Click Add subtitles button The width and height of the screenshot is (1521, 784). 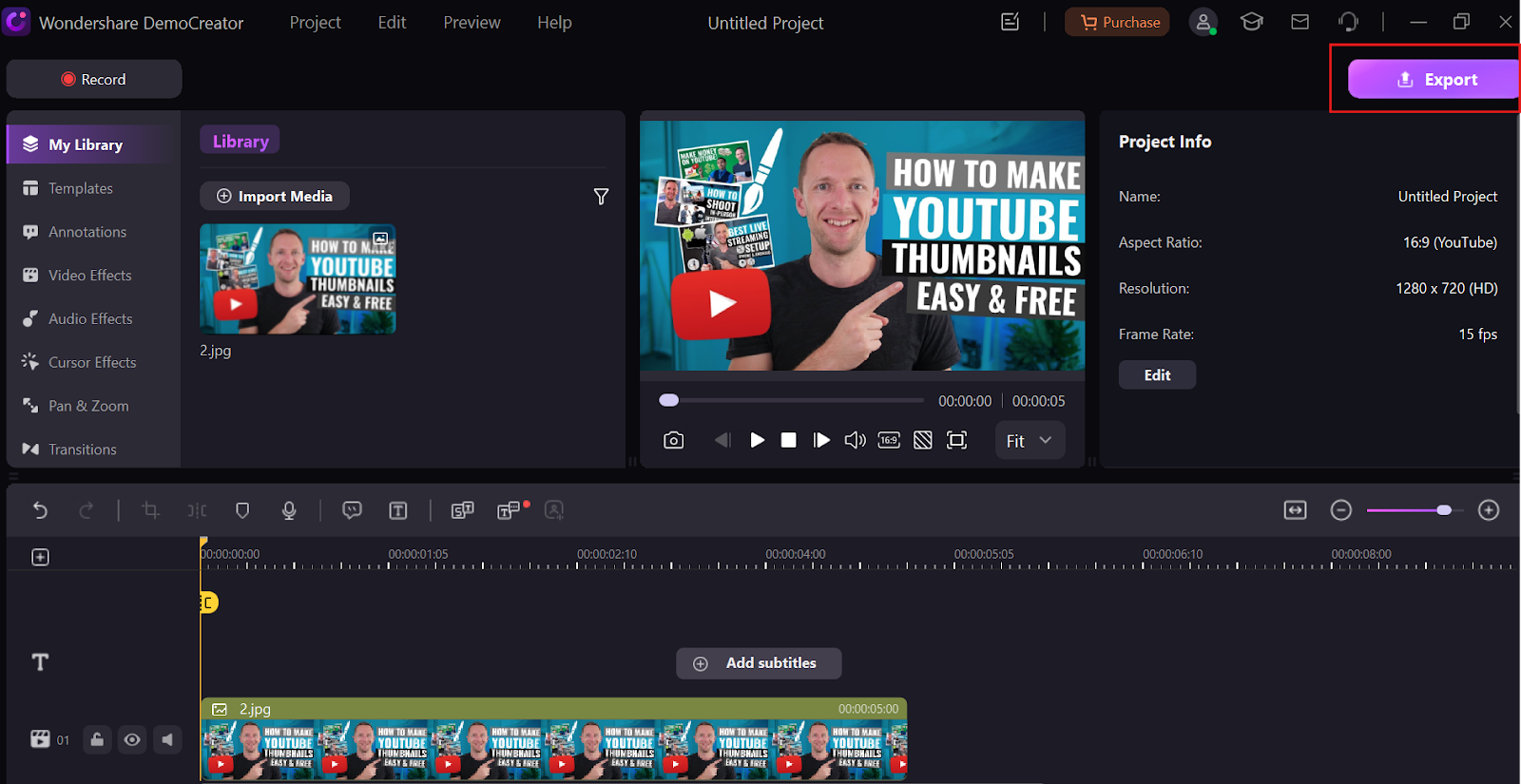coord(759,663)
